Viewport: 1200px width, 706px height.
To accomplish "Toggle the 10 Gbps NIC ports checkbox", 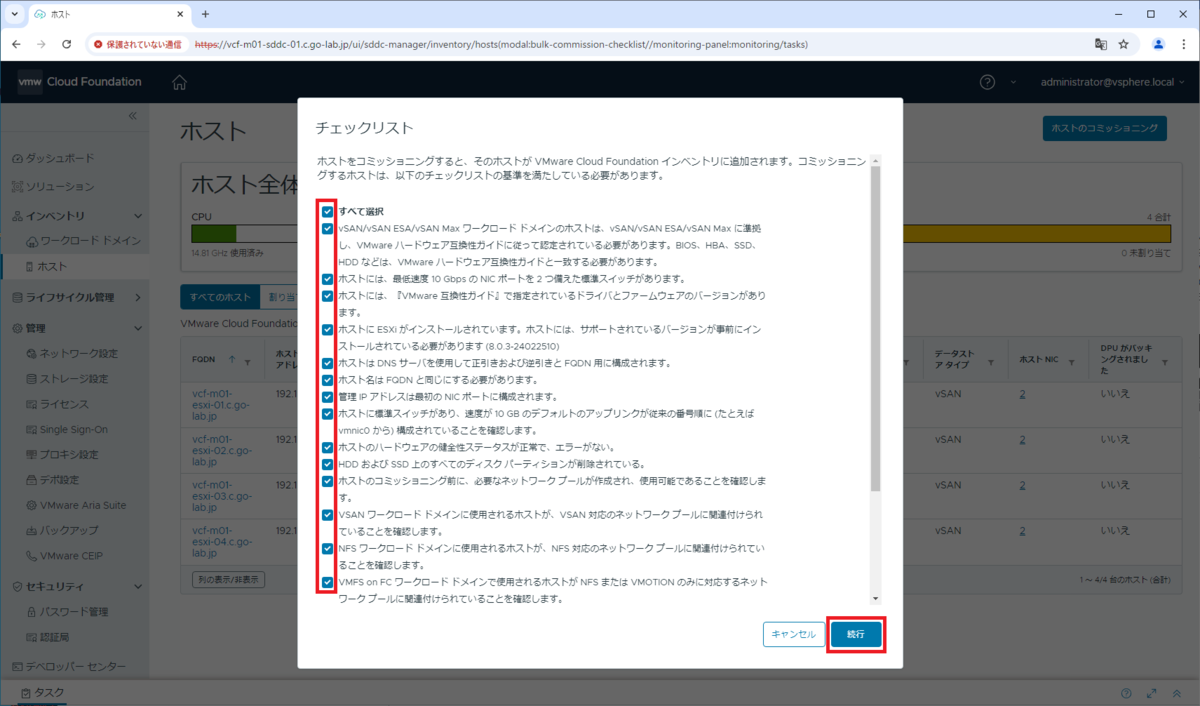I will point(328,279).
